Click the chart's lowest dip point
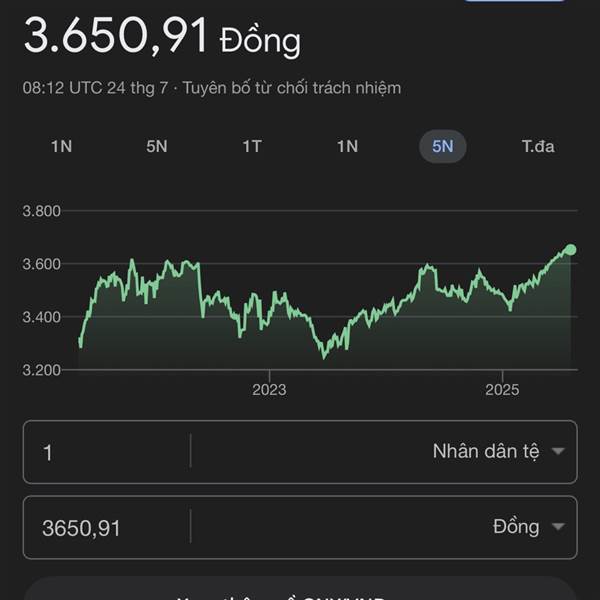The width and height of the screenshot is (600, 600). [x=324, y=357]
